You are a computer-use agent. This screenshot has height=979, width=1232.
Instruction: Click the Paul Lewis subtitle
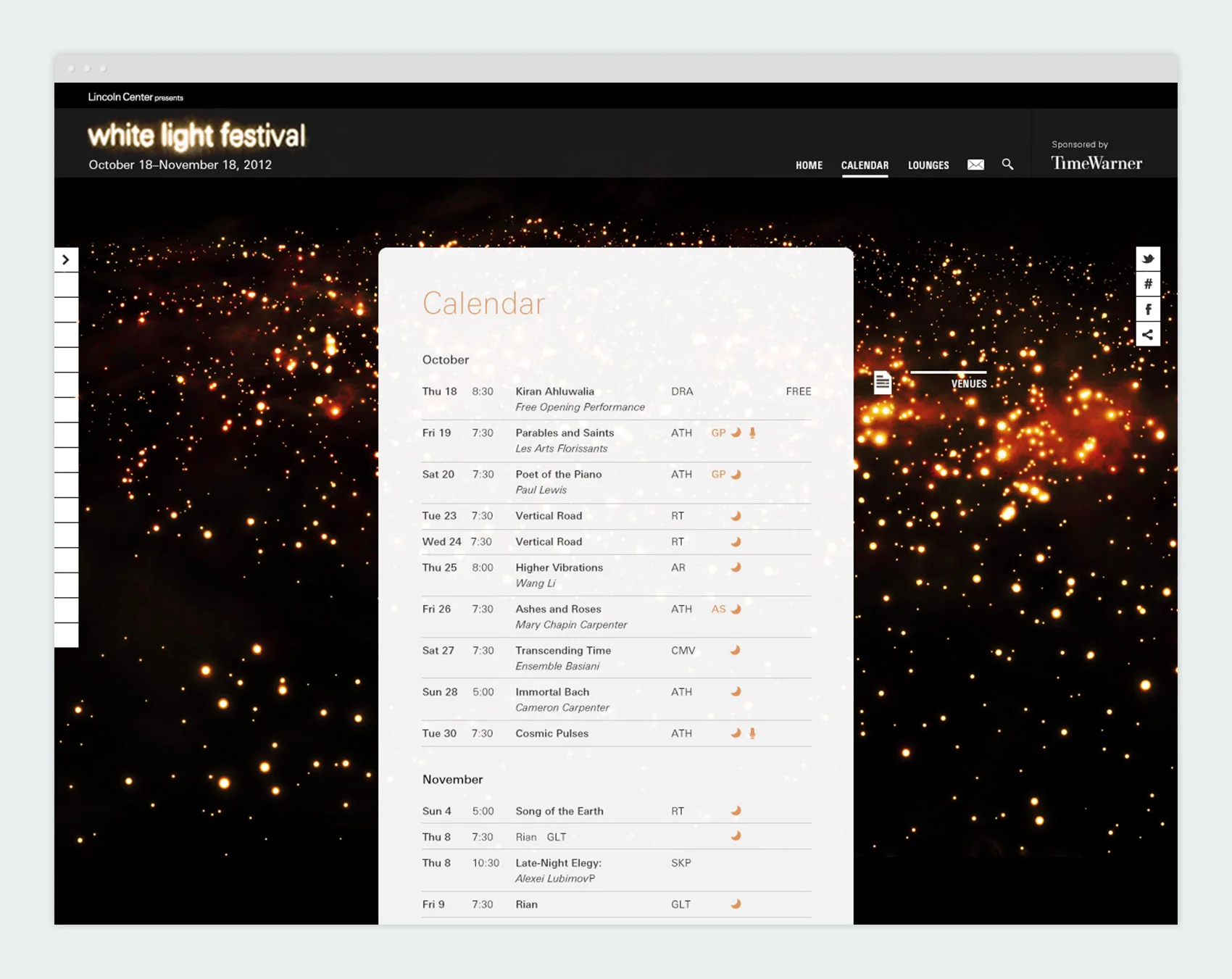pyautogui.click(x=541, y=490)
